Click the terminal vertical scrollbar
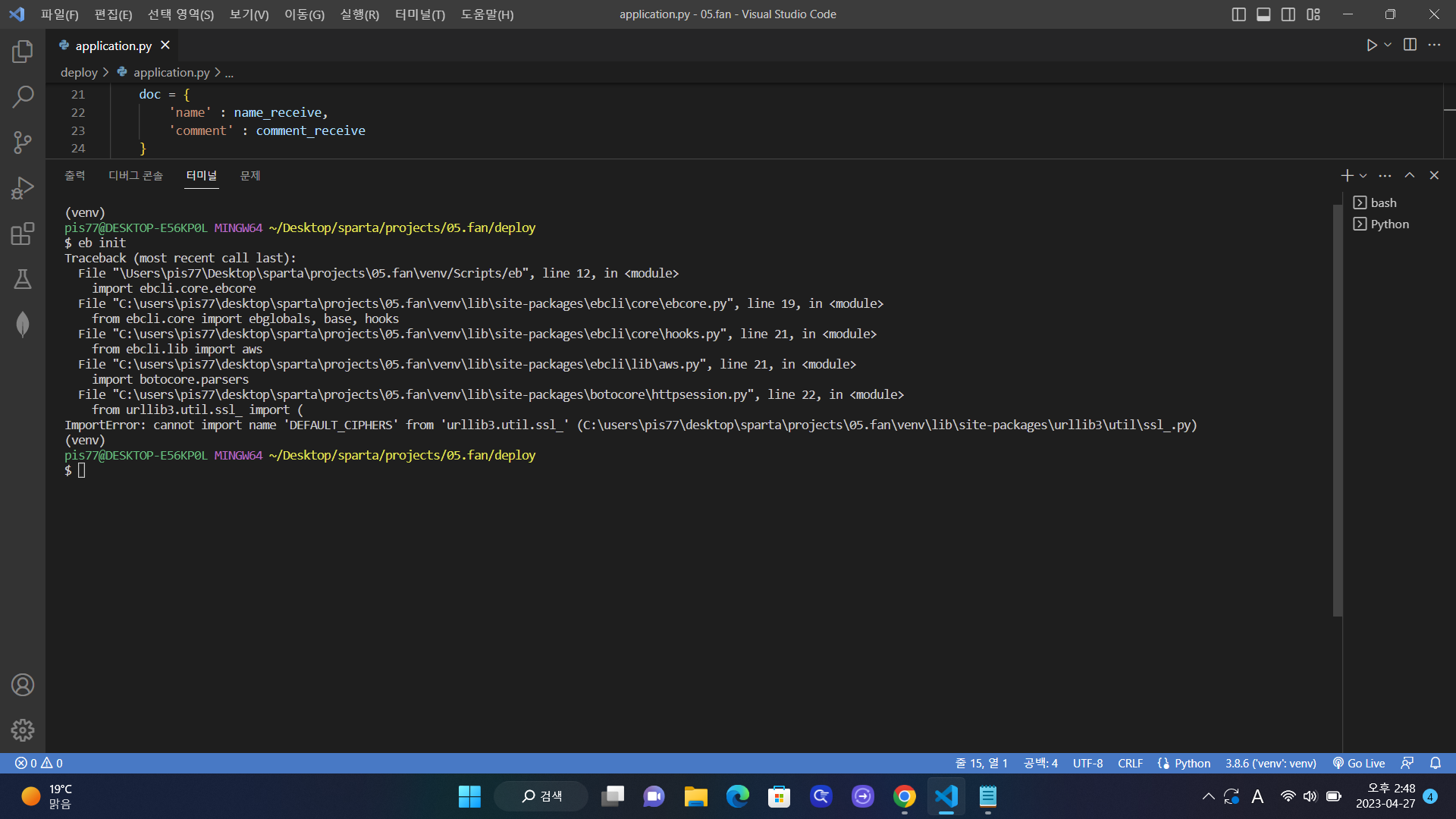This screenshot has width=1456, height=819. pos(1338,409)
